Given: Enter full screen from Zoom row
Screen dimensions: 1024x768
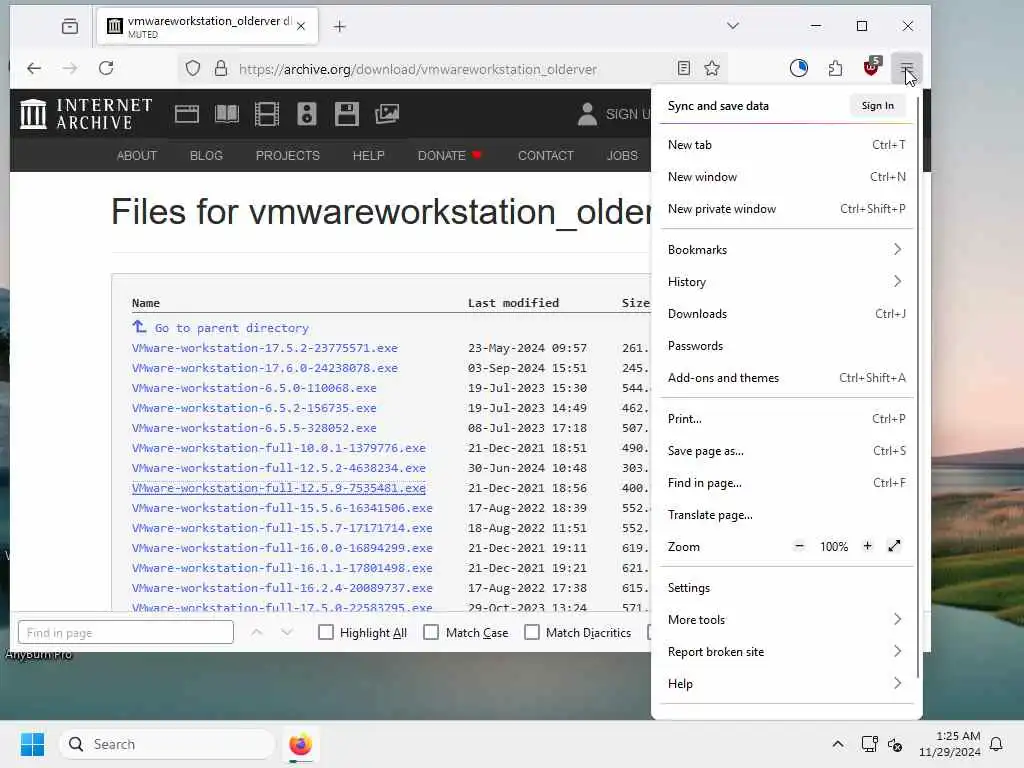Looking at the screenshot, I should click(x=894, y=546).
